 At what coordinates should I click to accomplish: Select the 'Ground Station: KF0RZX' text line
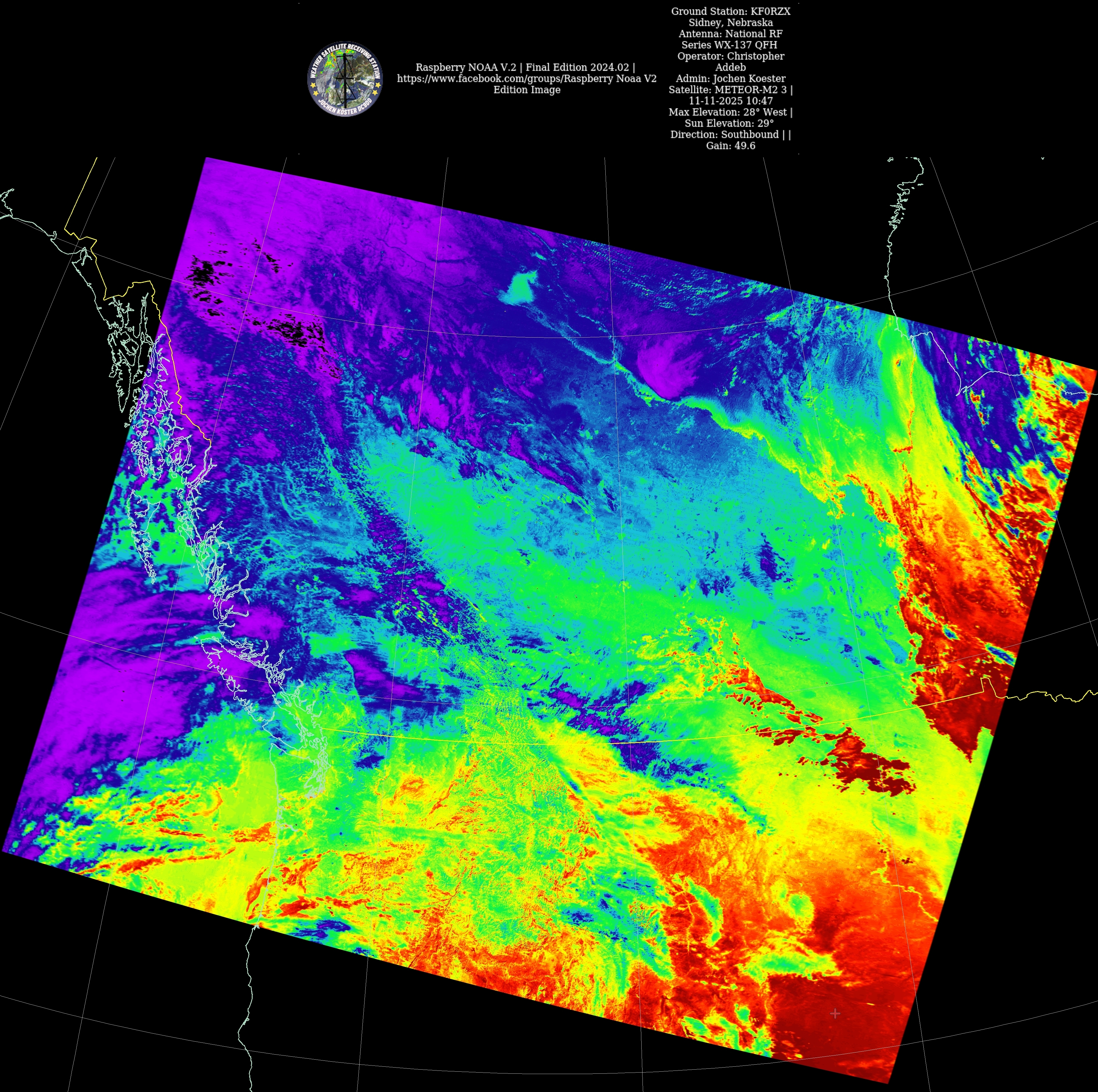click(730, 11)
